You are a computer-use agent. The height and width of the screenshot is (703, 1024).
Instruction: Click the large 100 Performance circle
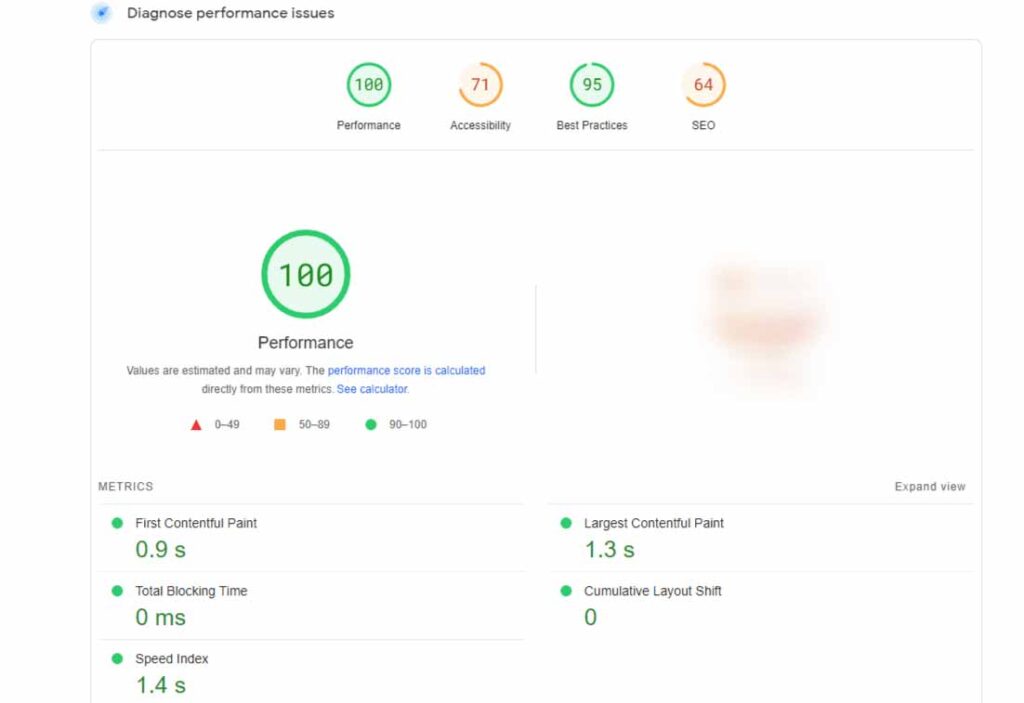305,273
